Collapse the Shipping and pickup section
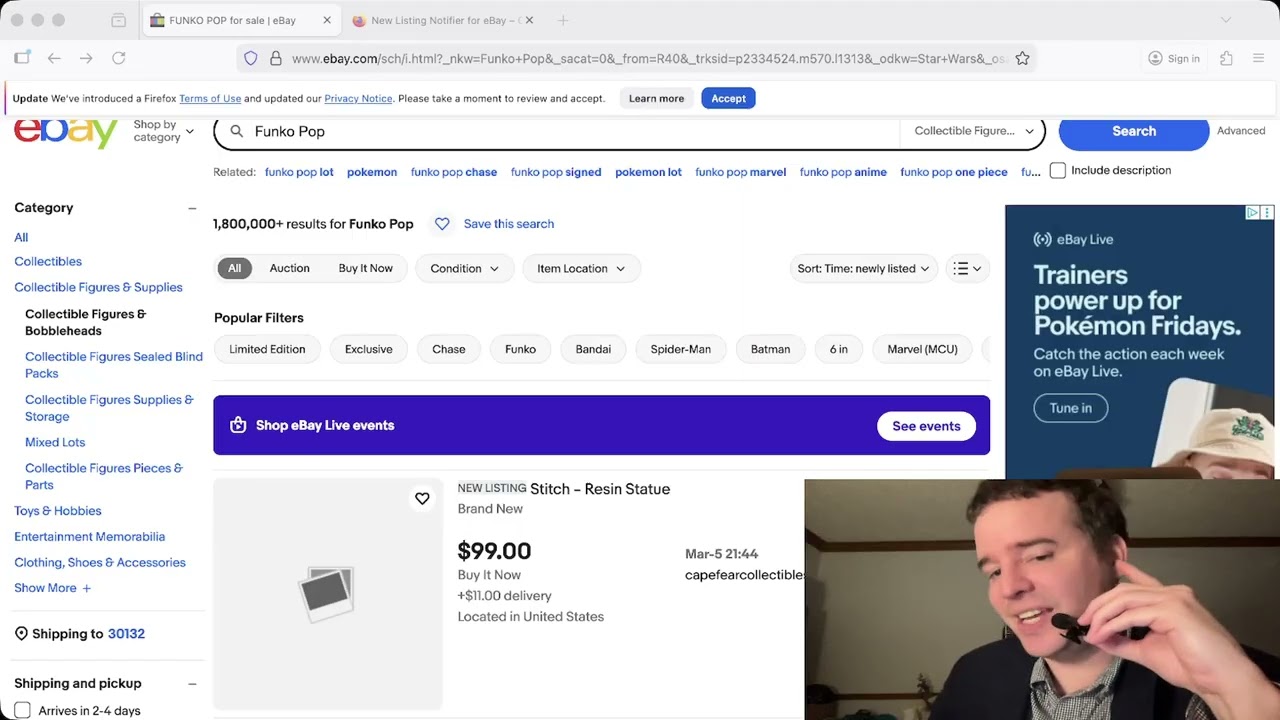Viewport: 1280px width, 720px height. (192, 684)
